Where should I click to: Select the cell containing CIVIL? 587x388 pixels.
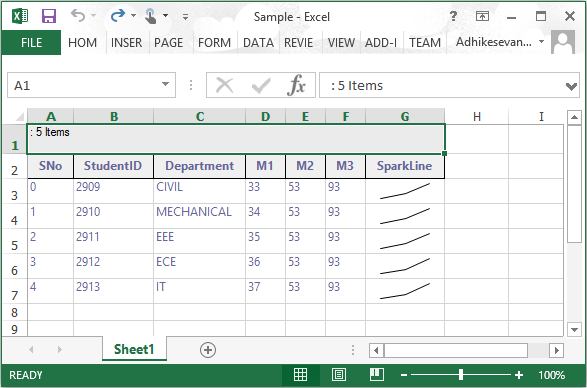(x=200, y=191)
